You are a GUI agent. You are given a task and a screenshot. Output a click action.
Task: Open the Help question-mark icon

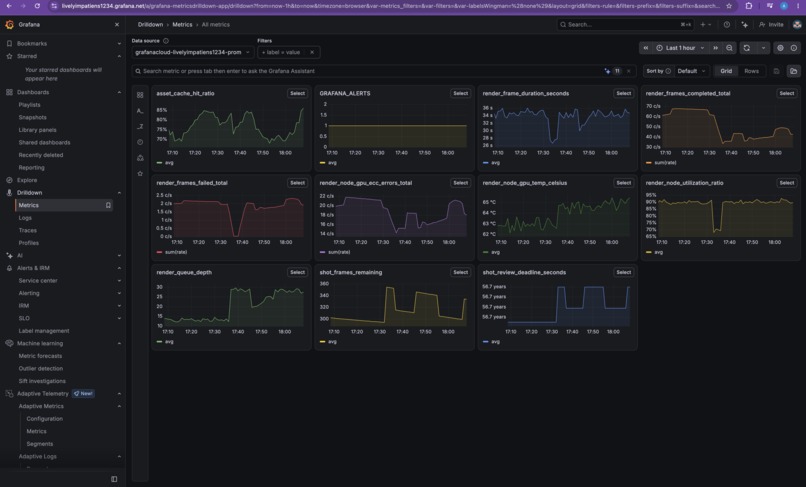727,25
